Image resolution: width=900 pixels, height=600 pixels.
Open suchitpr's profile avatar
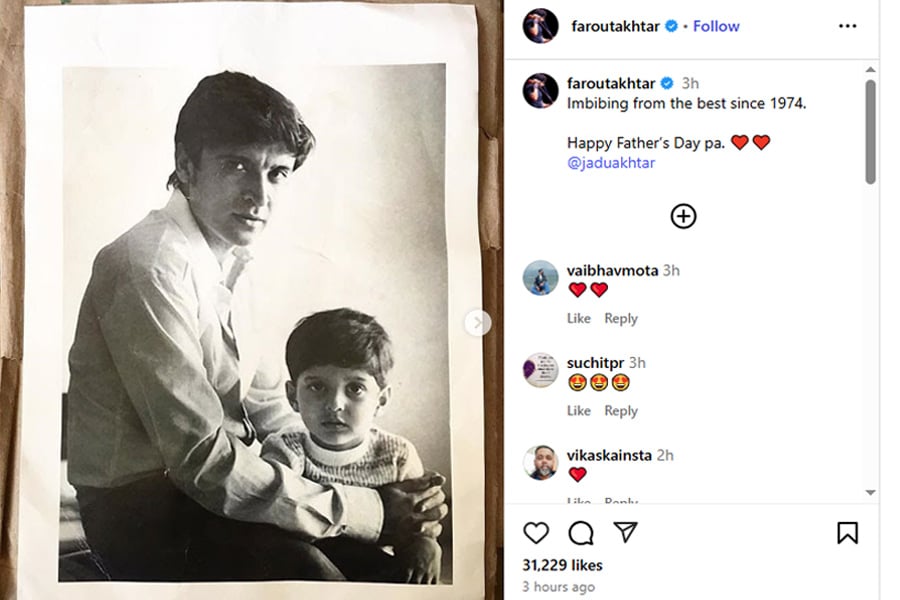[540, 370]
